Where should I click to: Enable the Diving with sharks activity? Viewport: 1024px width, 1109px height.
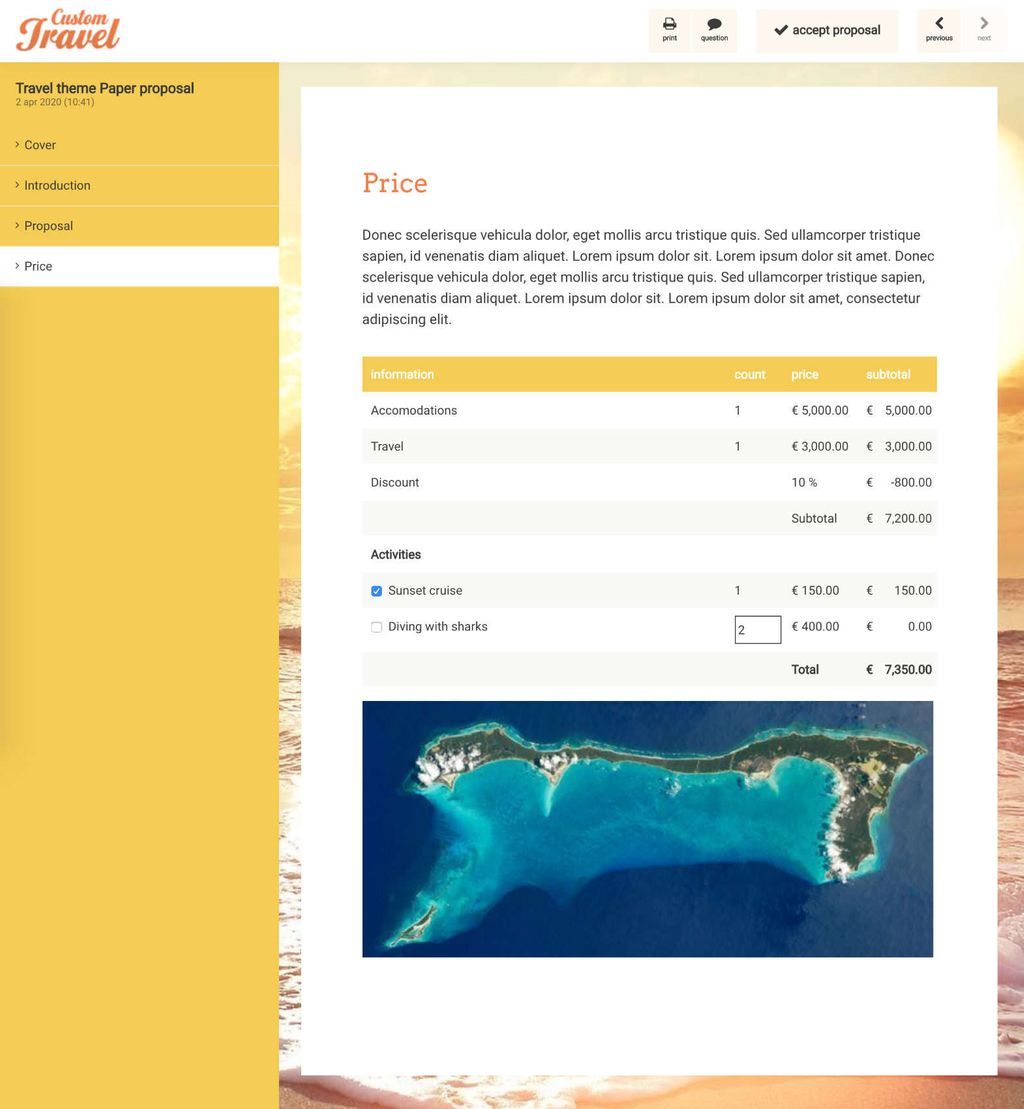[376, 627]
